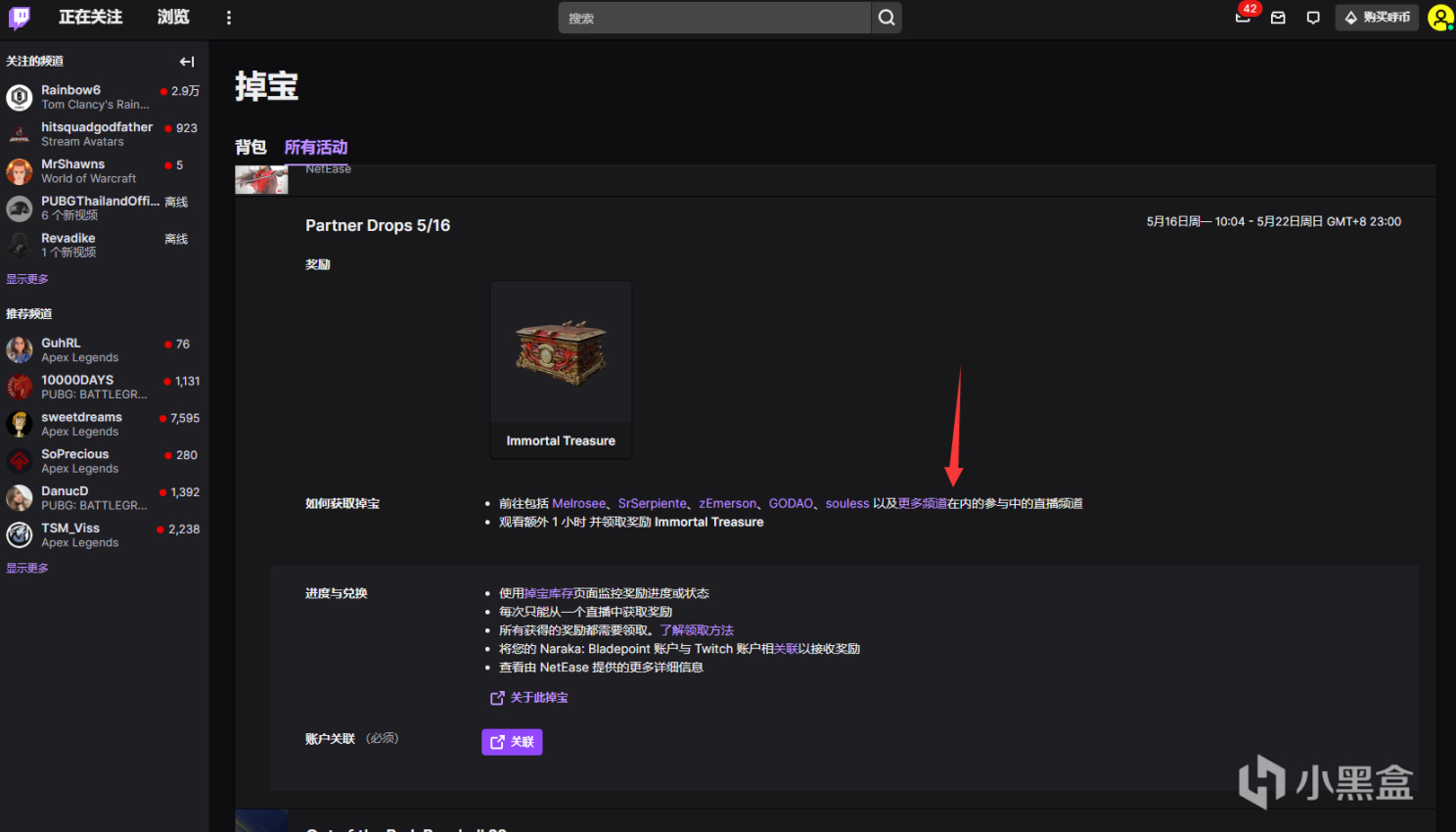
Task: Click Rainbow6 channel name in sidebar
Action: (70, 90)
